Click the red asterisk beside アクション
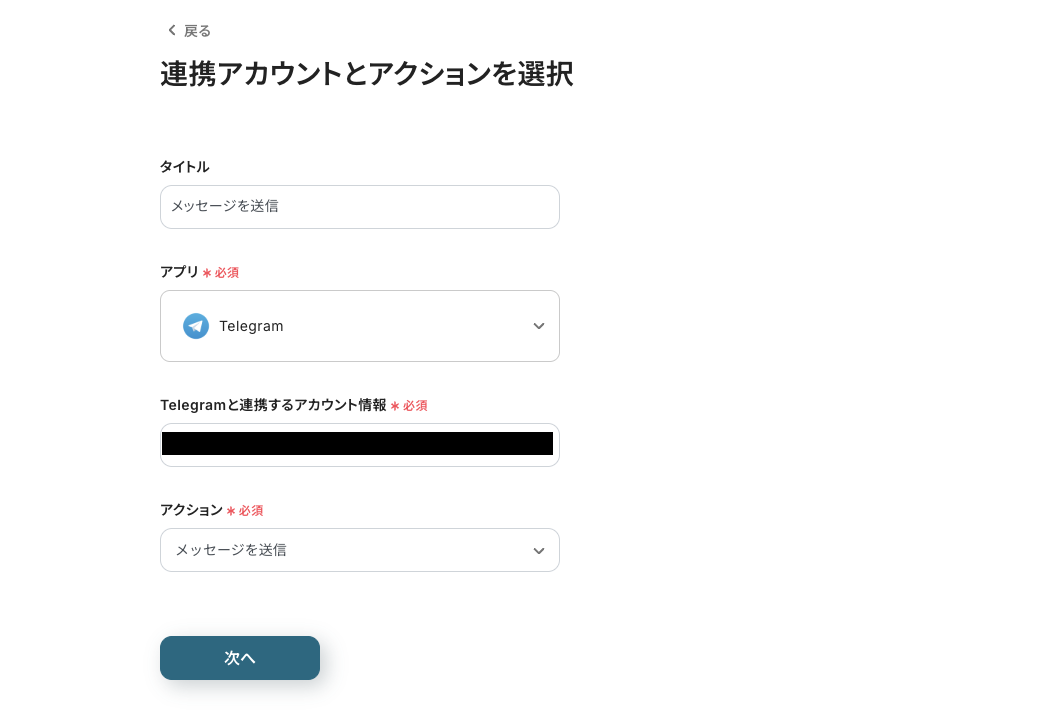 click(x=231, y=511)
